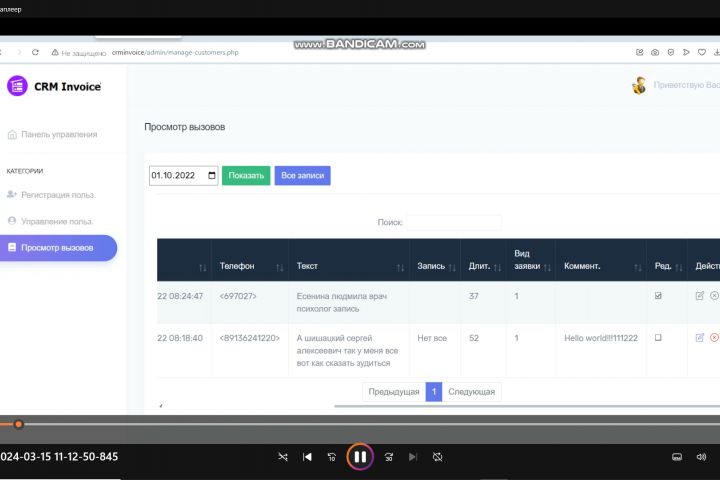This screenshot has width=720, height=480.
Task: Open the browser shield protection icon
Action: coord(671,52)
